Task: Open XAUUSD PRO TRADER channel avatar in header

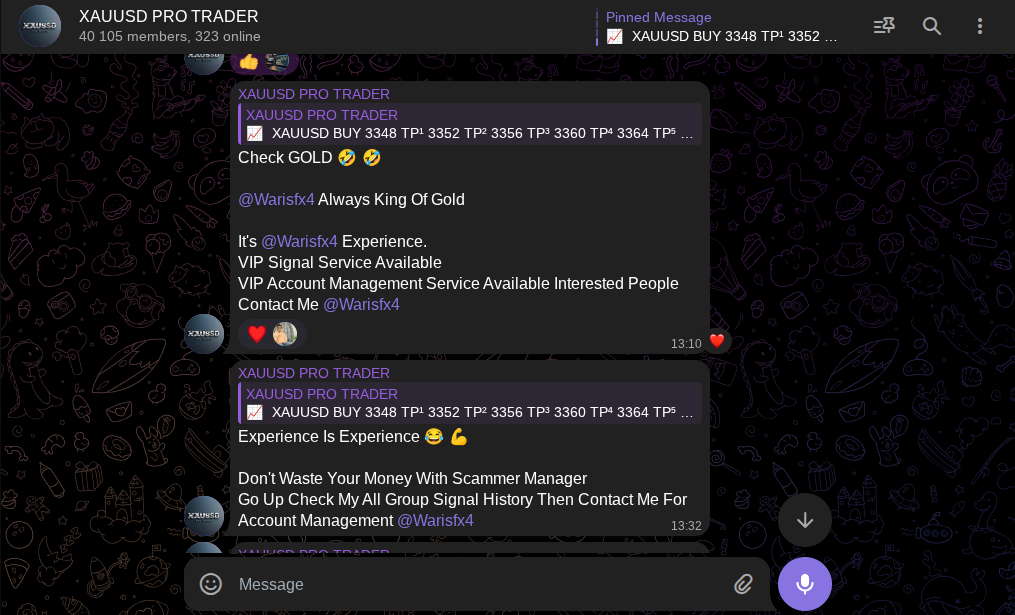Action: coord(39,26)
